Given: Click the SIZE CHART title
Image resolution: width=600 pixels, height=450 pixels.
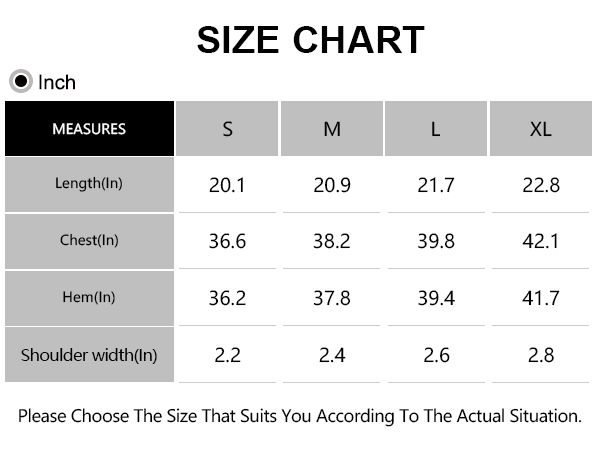Looking at the screenshot, I should (x=310, y=40).
